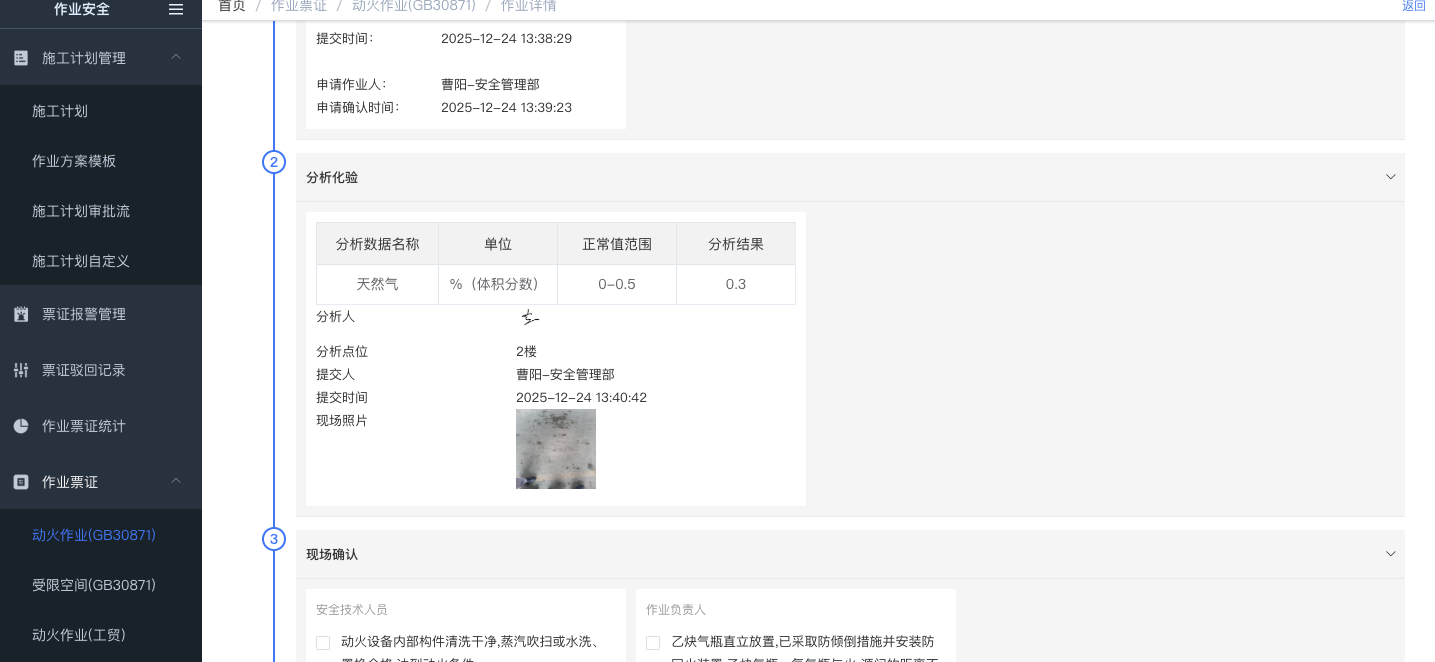Collapse the 现场确认 section chevron
The height and width of the screenshot is (662, 1435).
click(1390, 554)
